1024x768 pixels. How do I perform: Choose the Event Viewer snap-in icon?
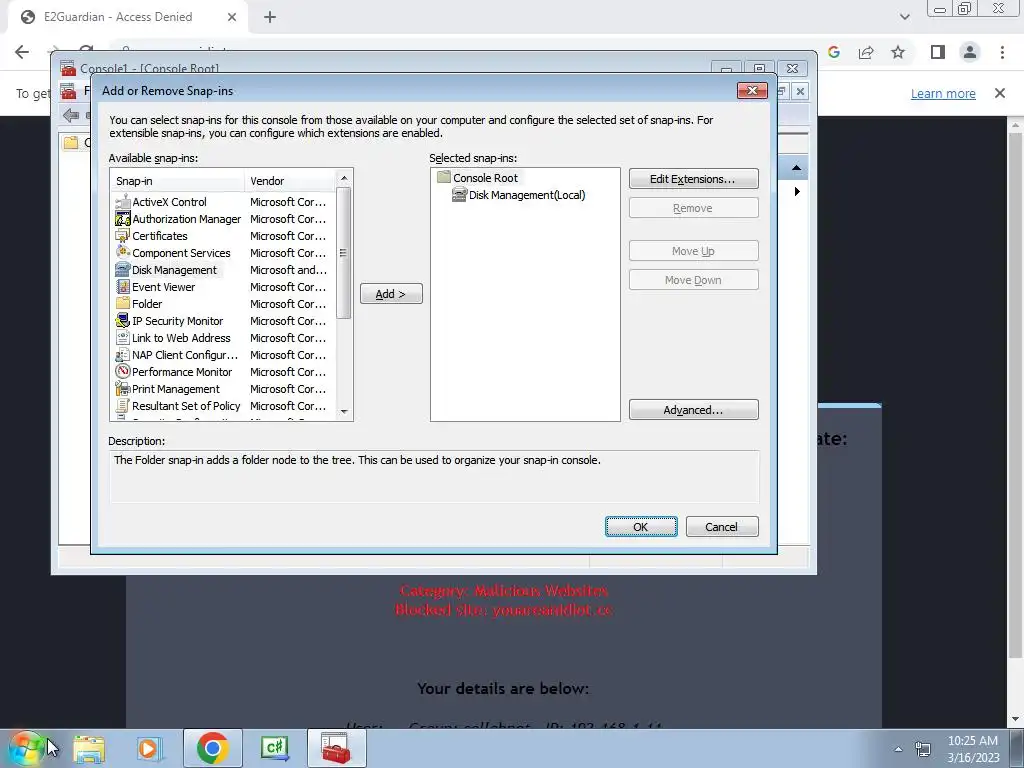click(123, 287)
